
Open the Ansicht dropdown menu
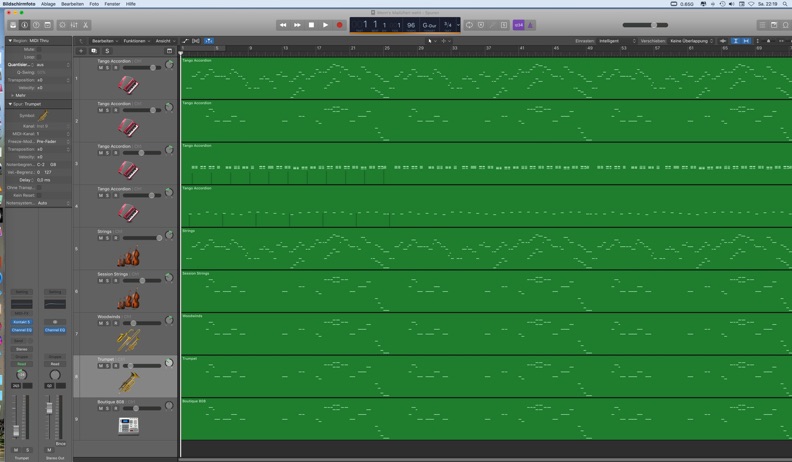pos(165,41)
